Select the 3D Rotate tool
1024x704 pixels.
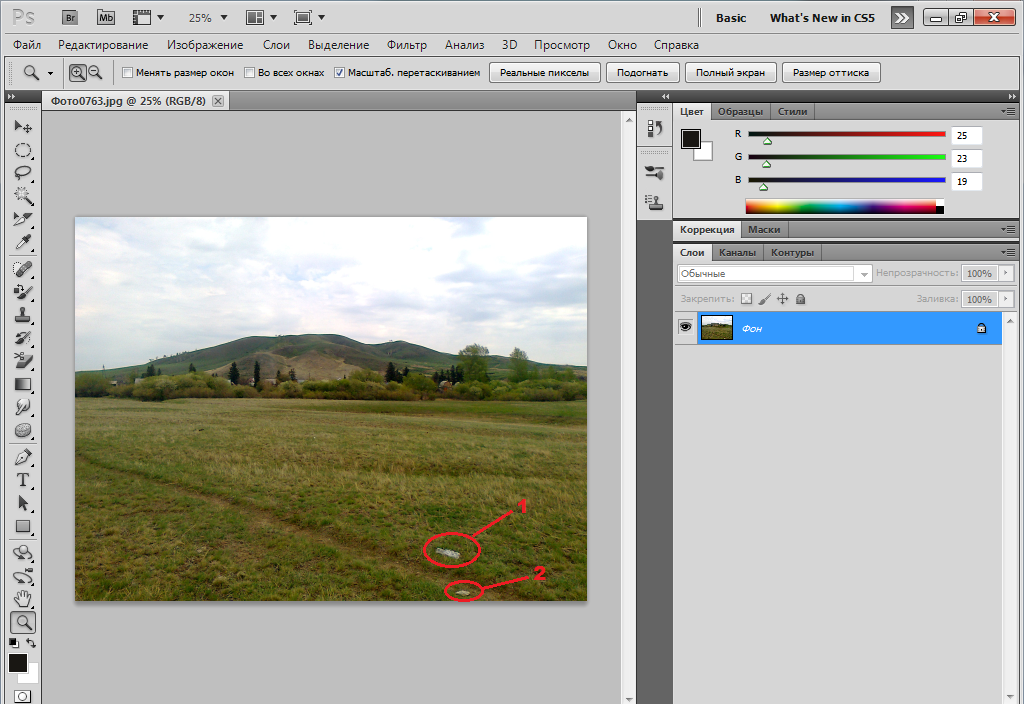23,553
